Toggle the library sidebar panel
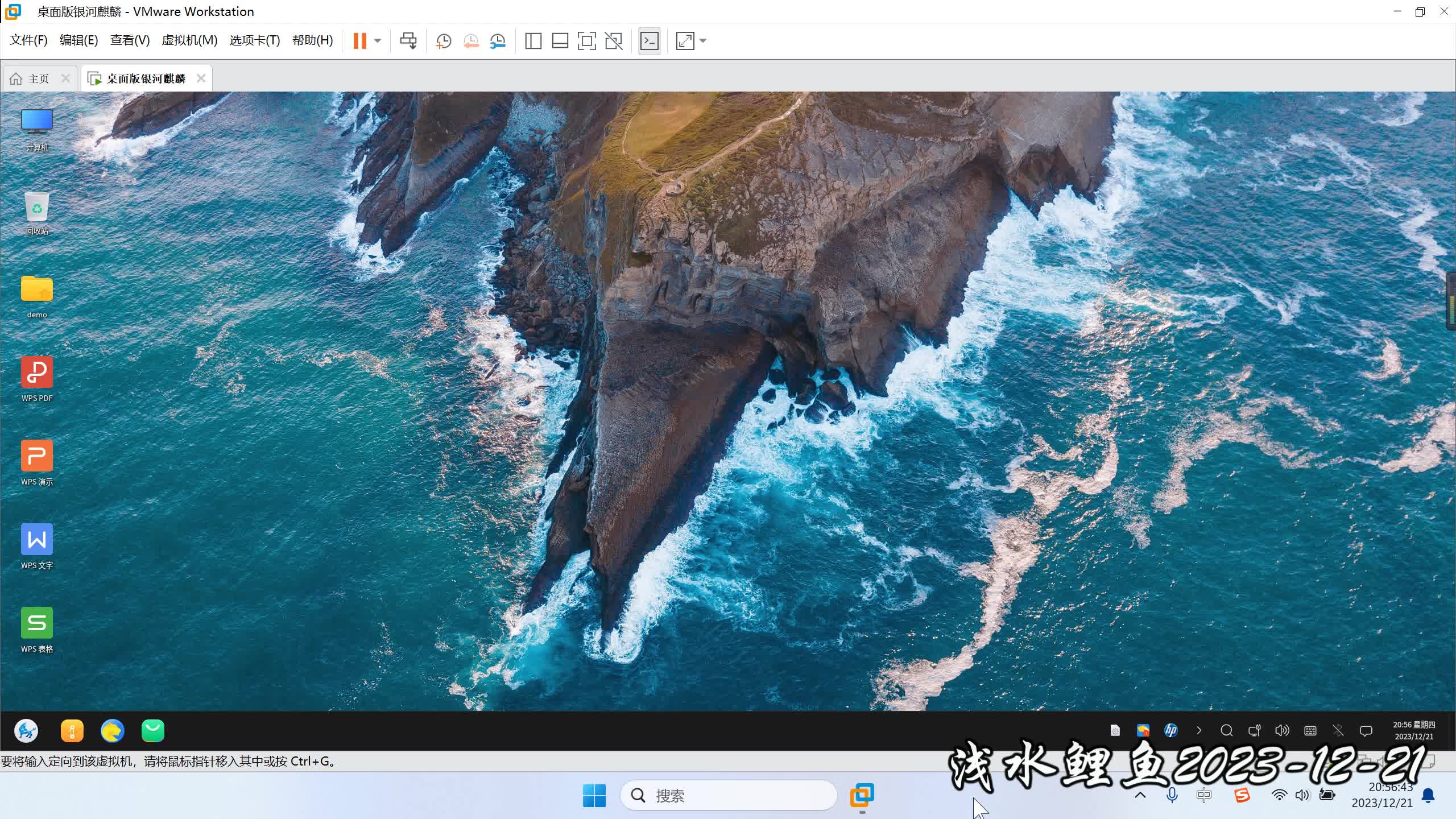This screenshot has width=1456, height=819. [x=533, y=40]
